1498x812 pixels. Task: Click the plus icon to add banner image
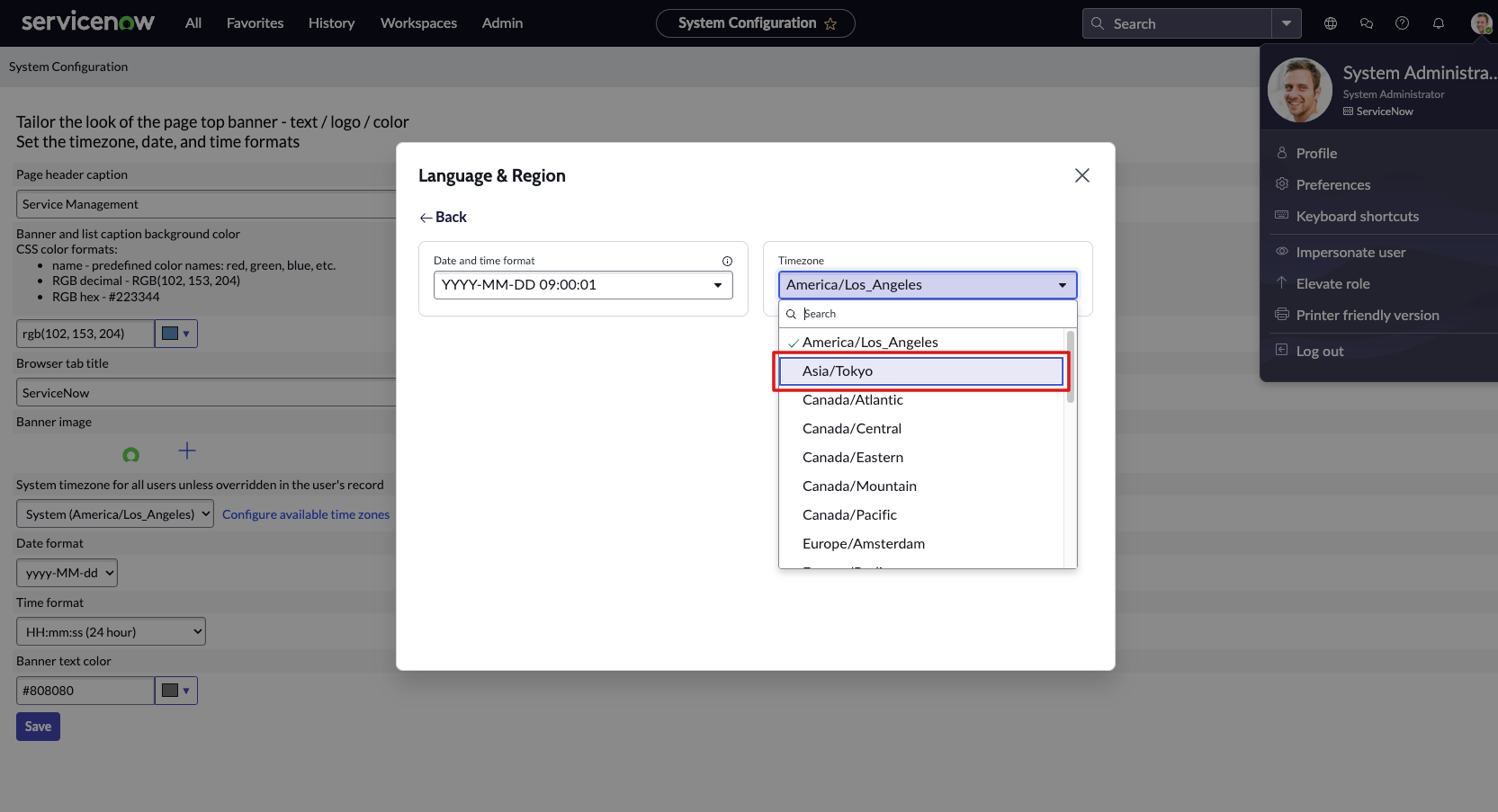(x=187, y=451)
